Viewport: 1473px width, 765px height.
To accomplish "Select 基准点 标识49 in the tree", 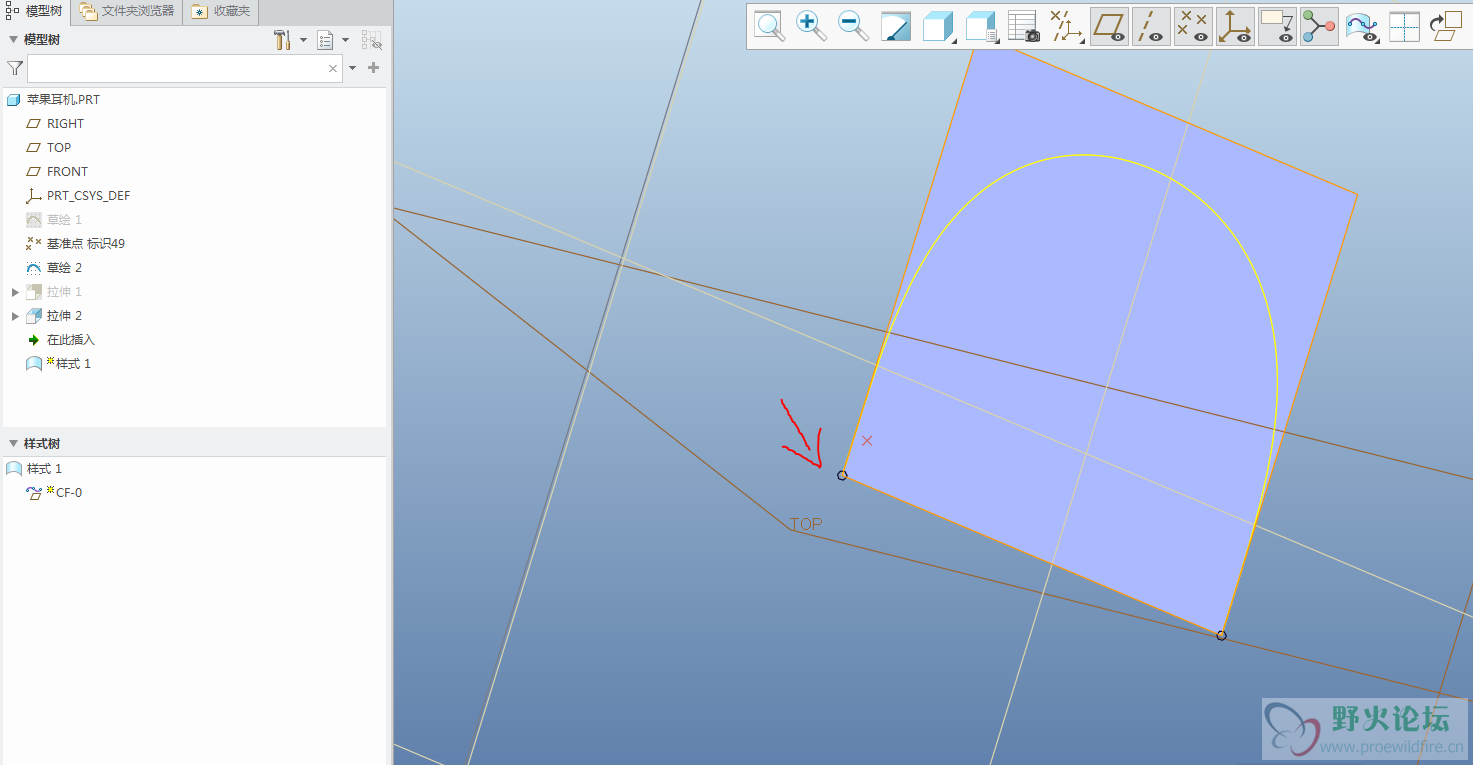I will (86, 244).
